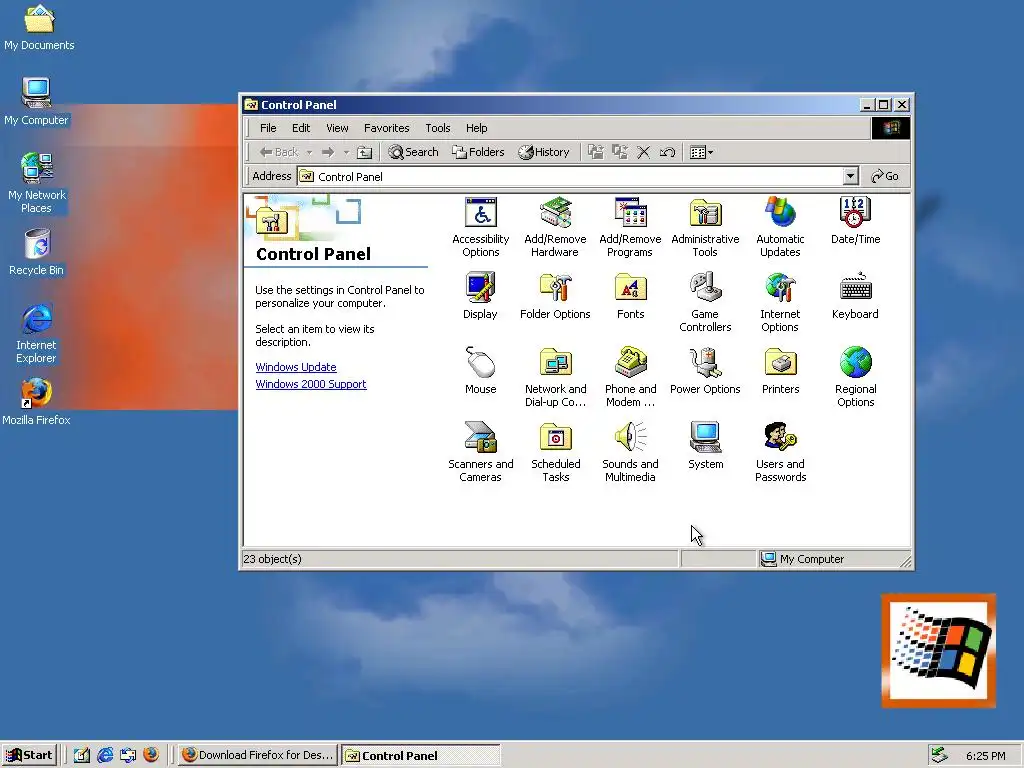The height and width of the screenshot is (768, 1024).
Task: Click the system tray network icon
Action: (939, 755)
